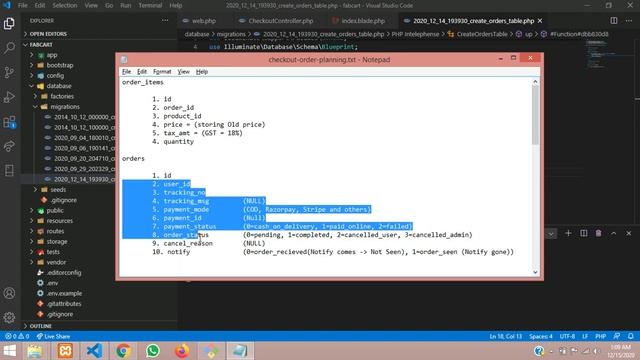This screenshot has height=360, width=640.
Task: Open Windows Start button
Action: [9, 351]
